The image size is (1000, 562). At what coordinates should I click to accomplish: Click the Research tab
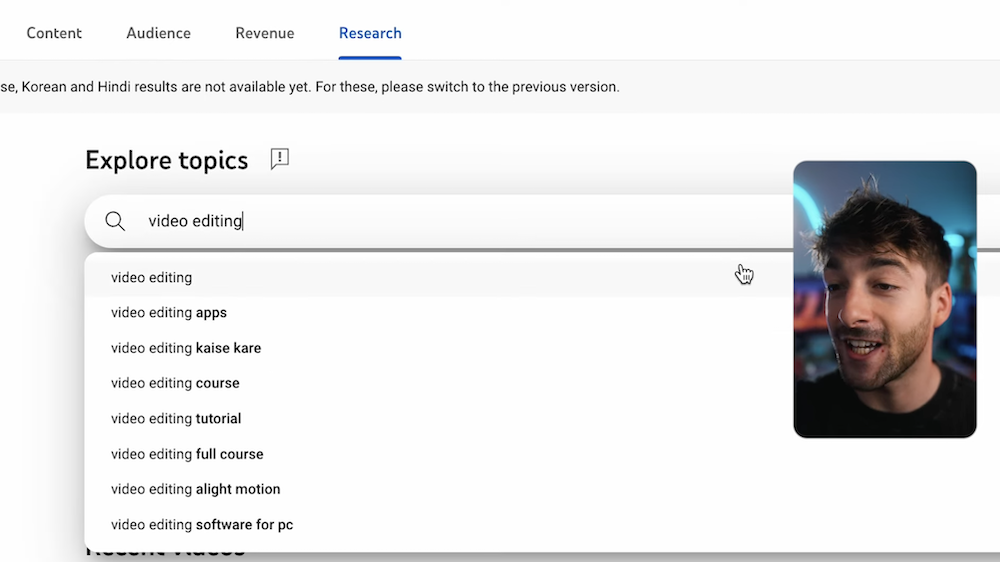[370, 33]
